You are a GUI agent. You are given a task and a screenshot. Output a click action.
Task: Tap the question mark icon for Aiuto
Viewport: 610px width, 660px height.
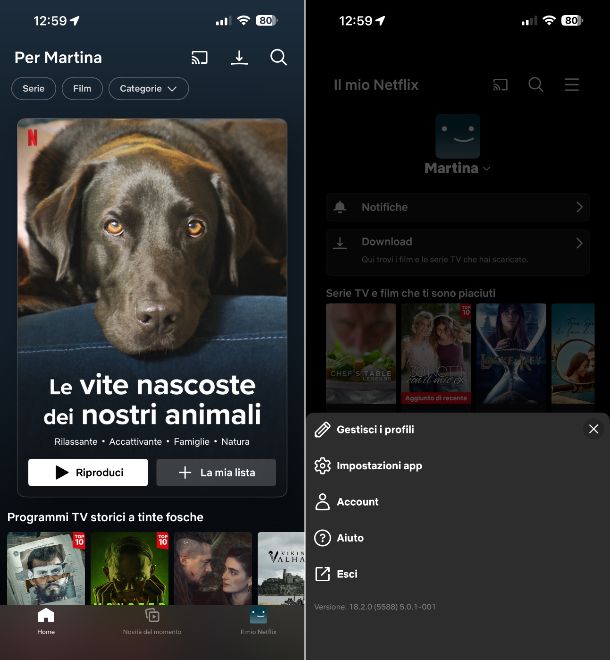[322, 538]
